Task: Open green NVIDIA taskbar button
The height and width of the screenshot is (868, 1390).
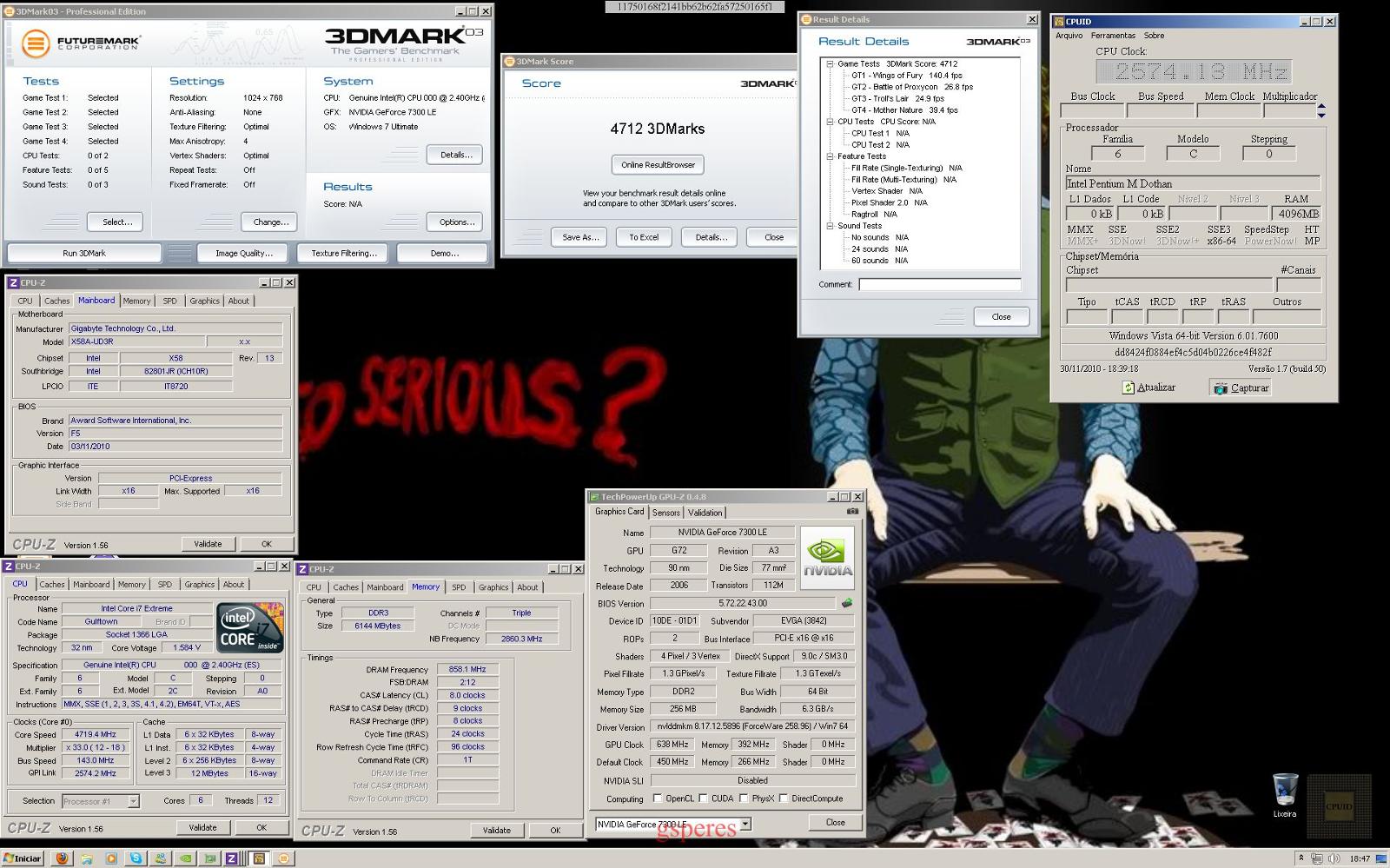Action: pos(186,858)
